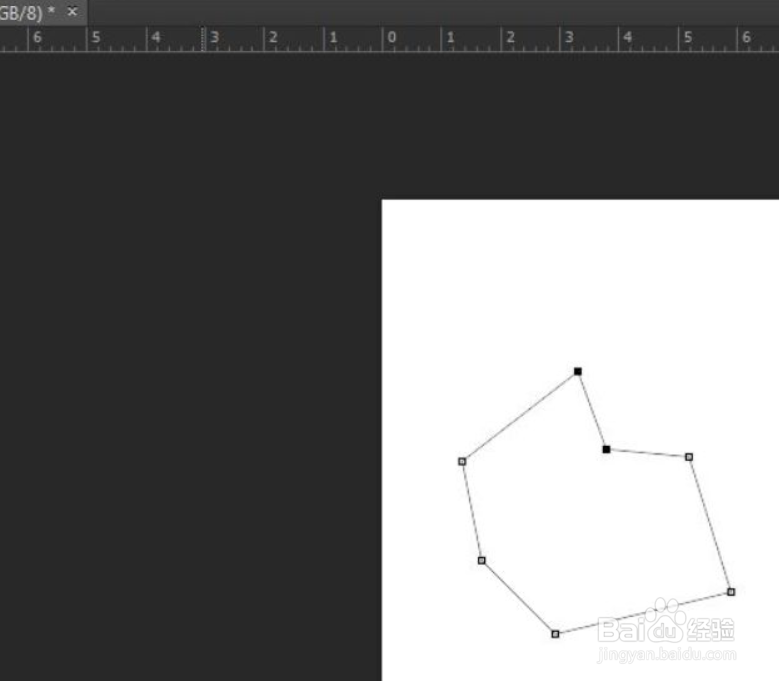The height and width of the screenshot is (681, 779).
Task: Click the ruler's 0 origin mark
Action: point(391,37)
